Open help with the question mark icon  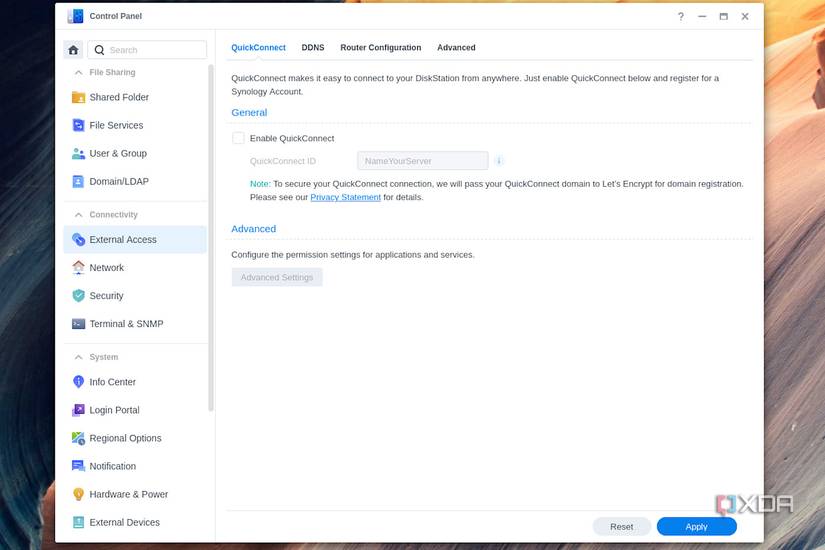coord(681,16)
